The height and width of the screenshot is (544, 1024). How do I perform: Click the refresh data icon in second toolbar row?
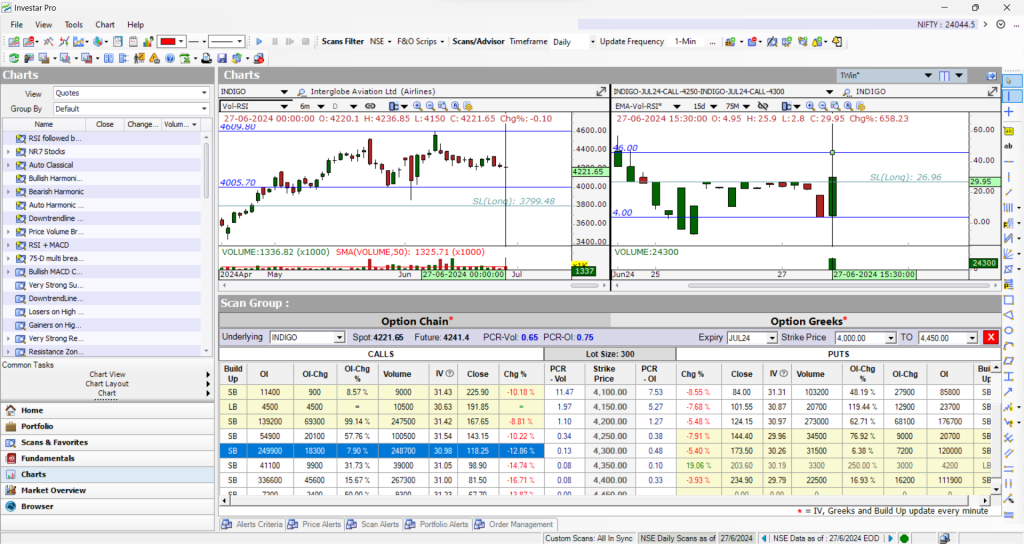pos(14,58)
